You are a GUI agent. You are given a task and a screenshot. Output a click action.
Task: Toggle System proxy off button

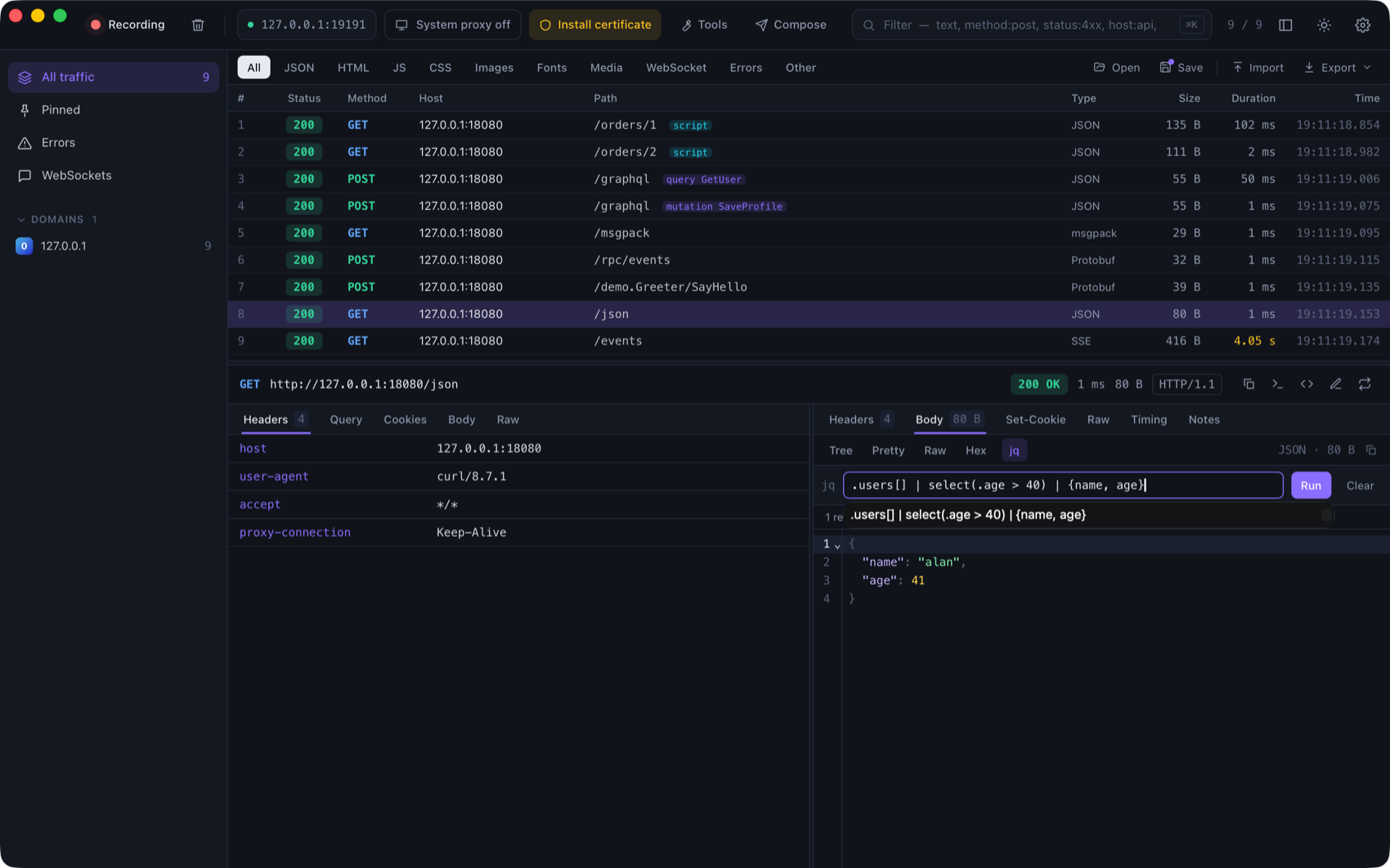tap(453, 25)
